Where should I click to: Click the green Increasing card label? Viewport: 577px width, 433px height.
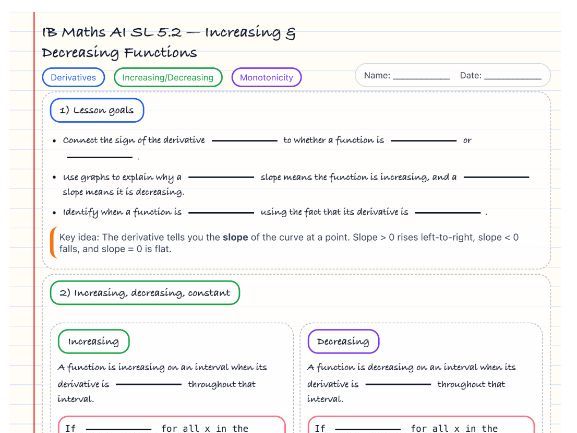point(93,341)
